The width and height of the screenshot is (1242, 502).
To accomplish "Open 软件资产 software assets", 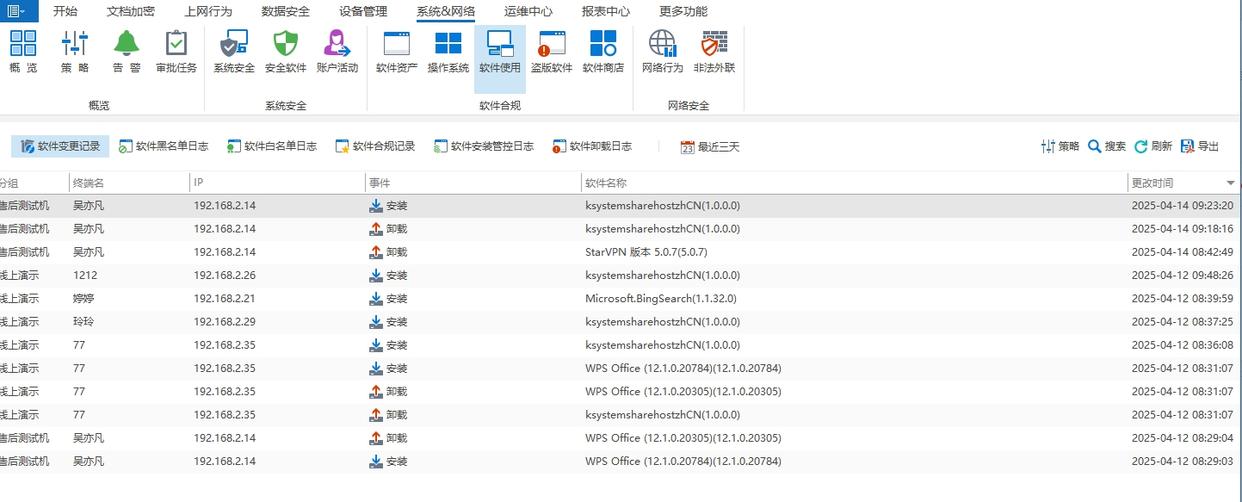I will (396, 52).
